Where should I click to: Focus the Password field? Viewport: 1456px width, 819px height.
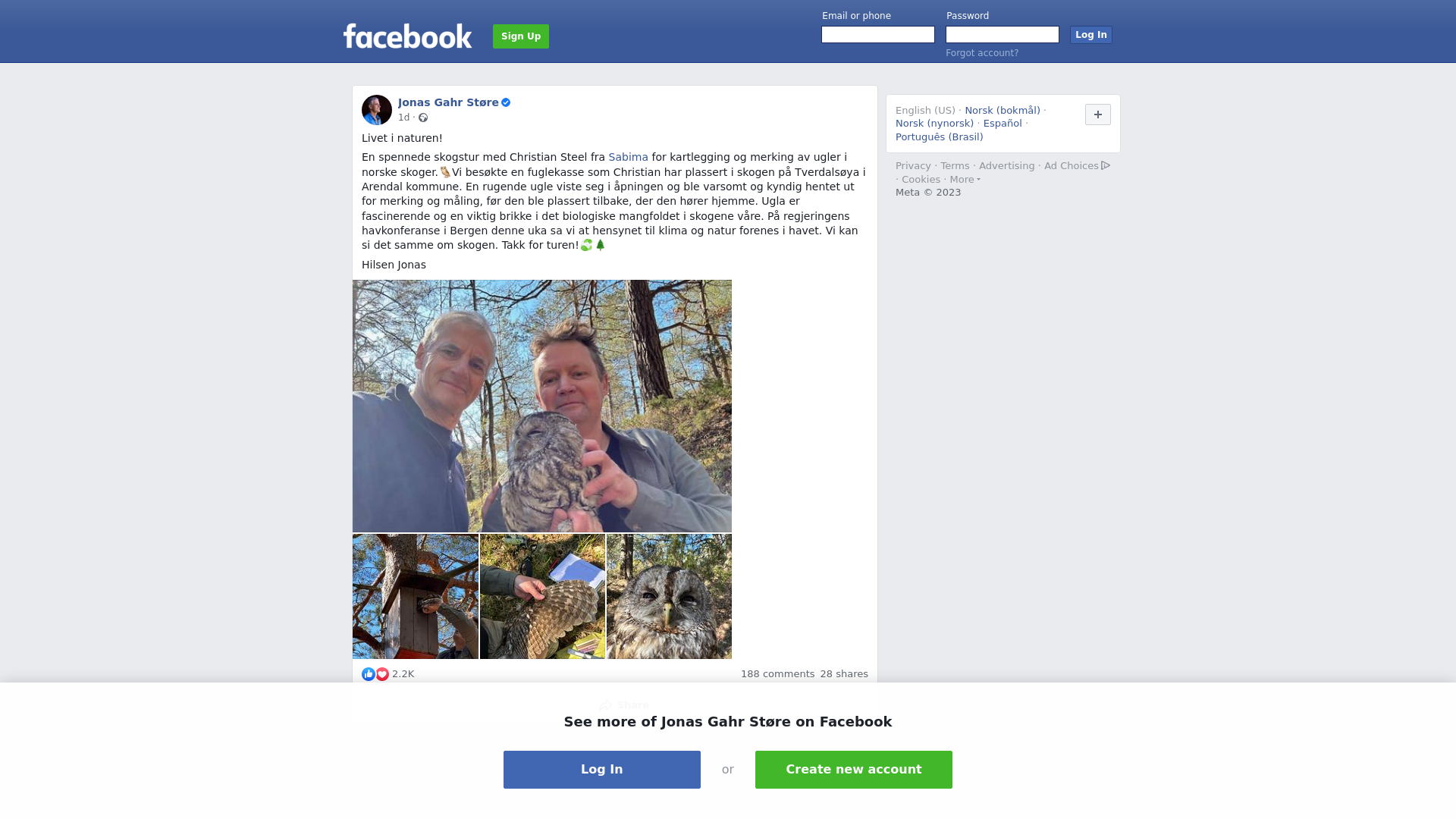click(1003, 35)
